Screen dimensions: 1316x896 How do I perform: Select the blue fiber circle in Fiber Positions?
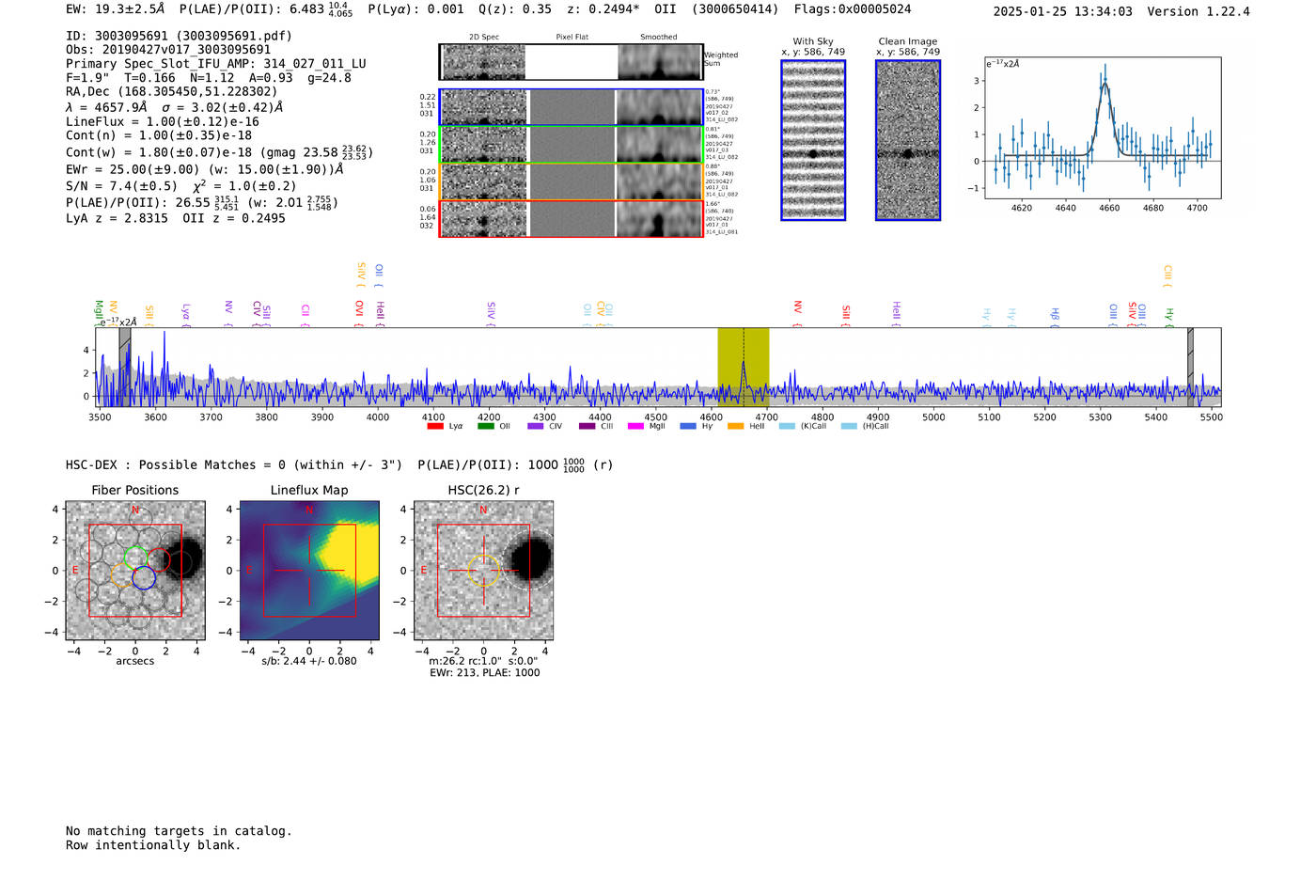144,578
